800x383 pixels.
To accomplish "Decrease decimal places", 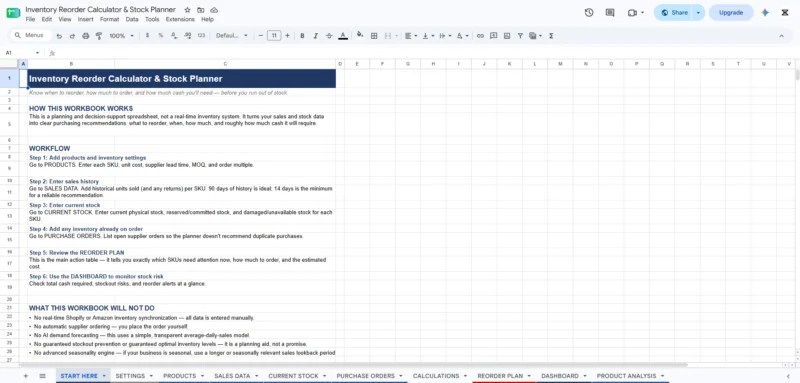I will click(174, 36).
